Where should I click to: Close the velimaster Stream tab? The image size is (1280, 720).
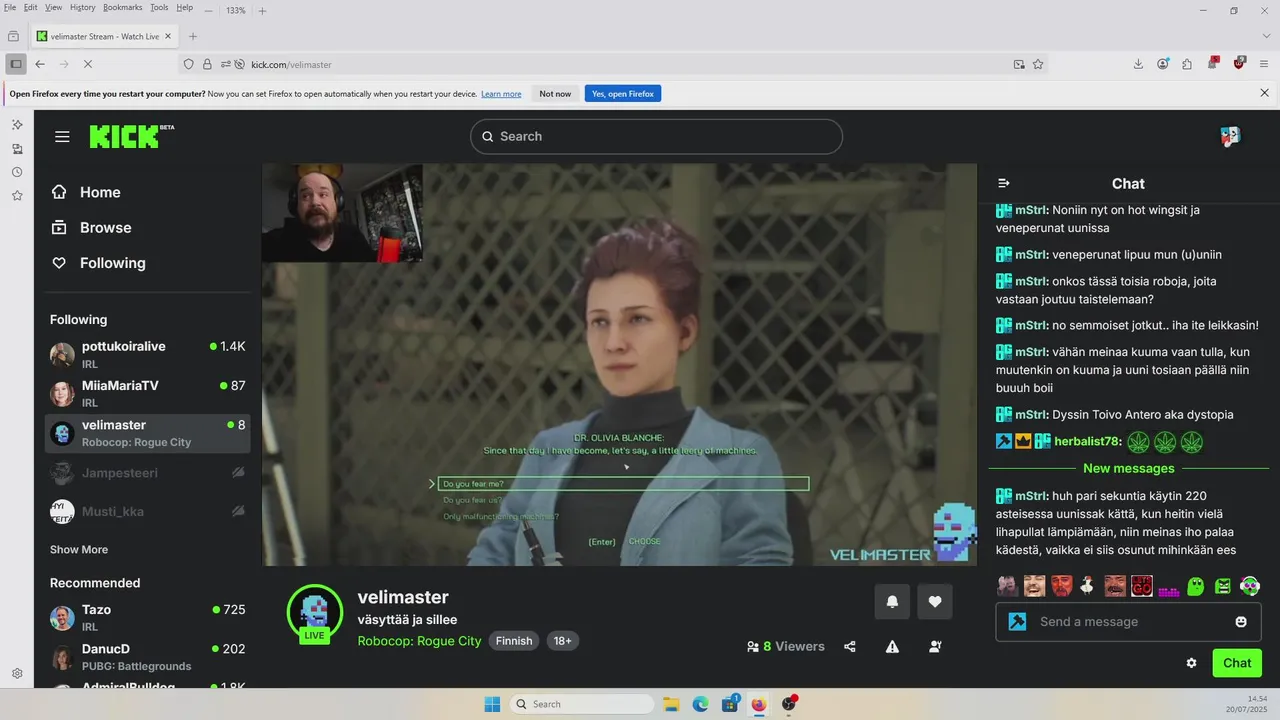click(168, 36)
